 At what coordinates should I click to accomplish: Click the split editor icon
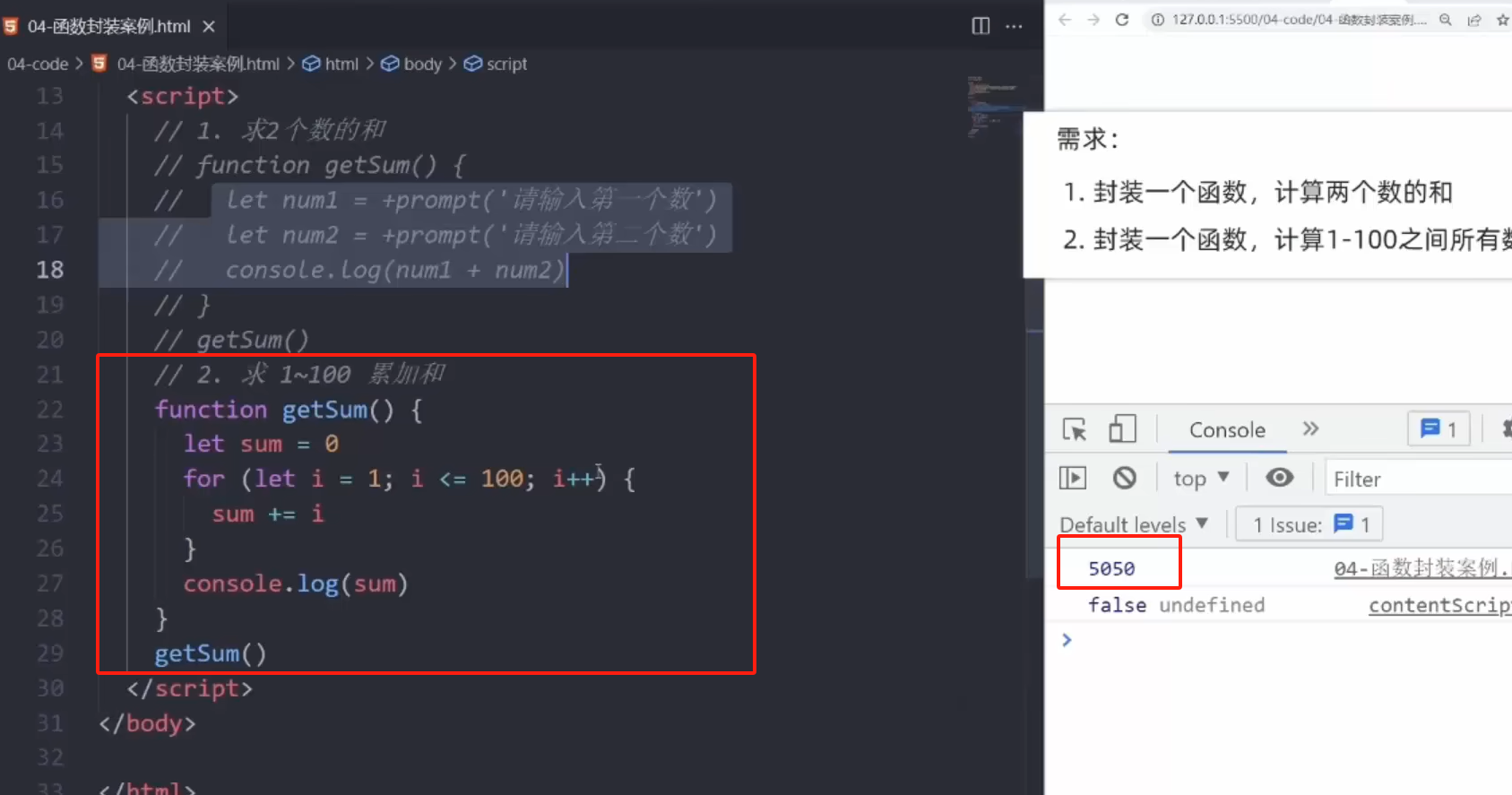pyautogui.click(x=981, y=26)
